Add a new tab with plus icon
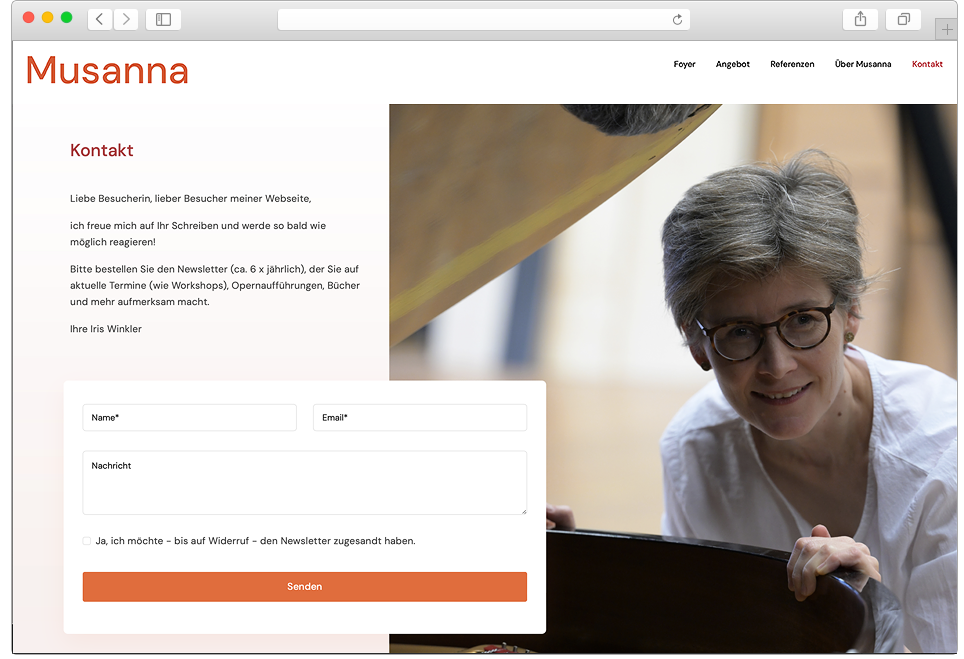This screenshot has height=659, width=964. coord(947,29)
